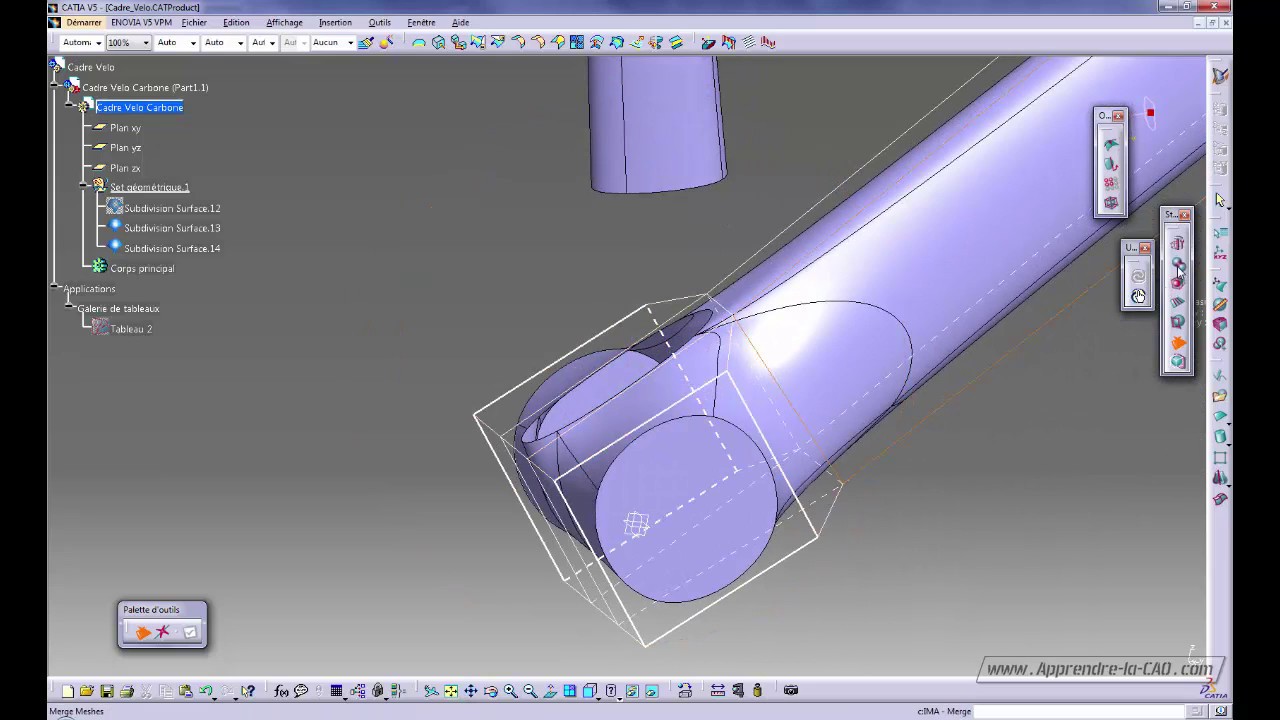The image size is (1280, 720).
Task: Click the Zoom Out icon
Action: click(x=531, y=691)
